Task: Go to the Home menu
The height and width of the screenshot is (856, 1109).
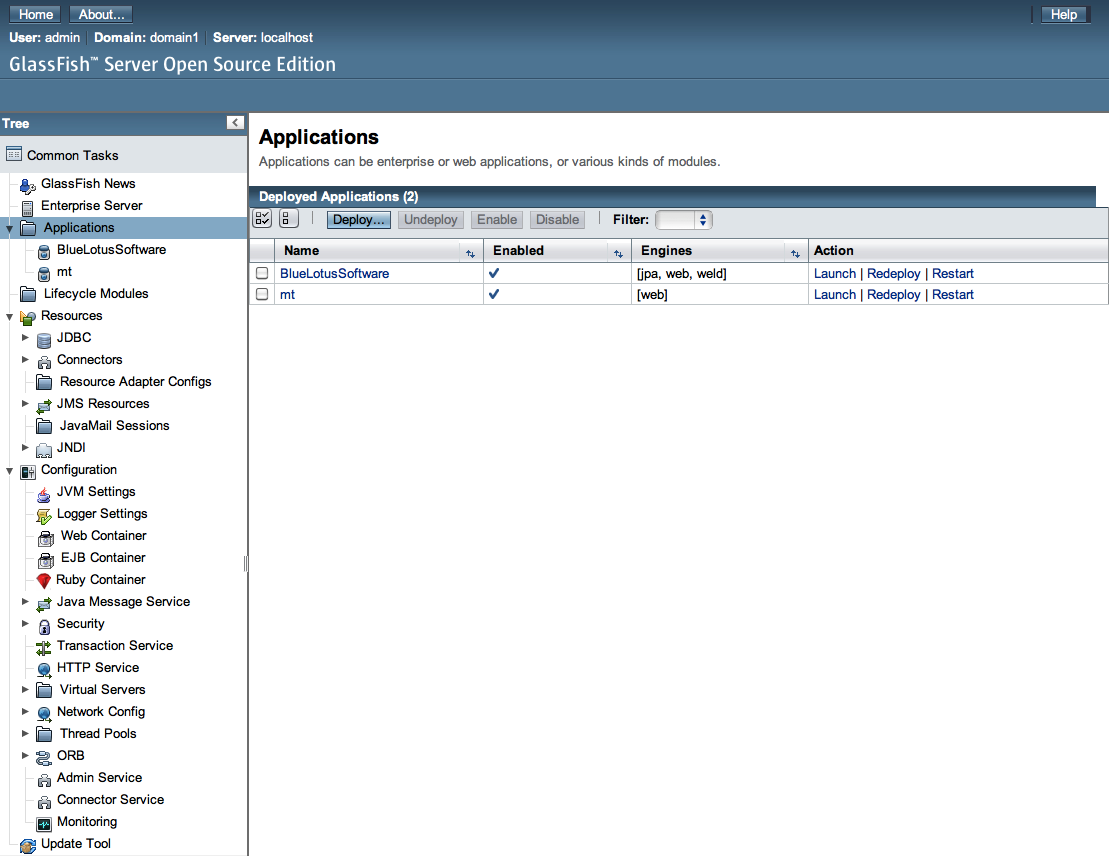Action: pos(34,14)
